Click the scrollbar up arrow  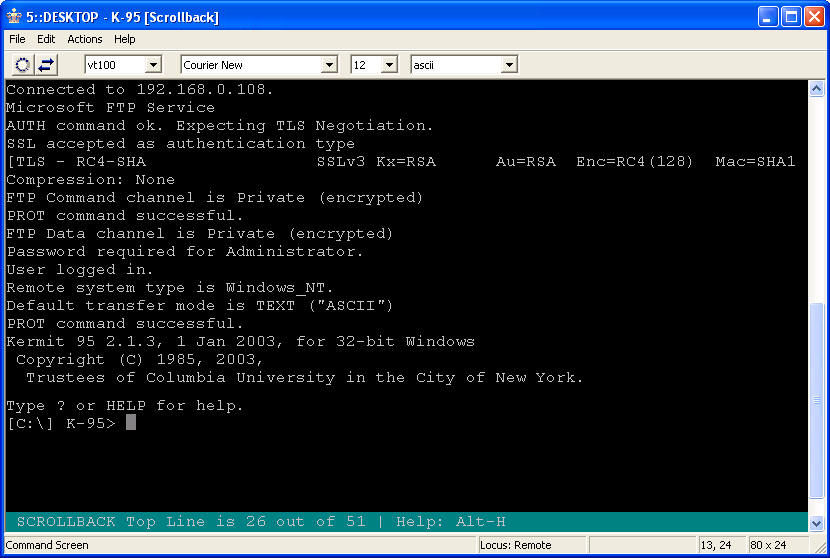[816, 89]
